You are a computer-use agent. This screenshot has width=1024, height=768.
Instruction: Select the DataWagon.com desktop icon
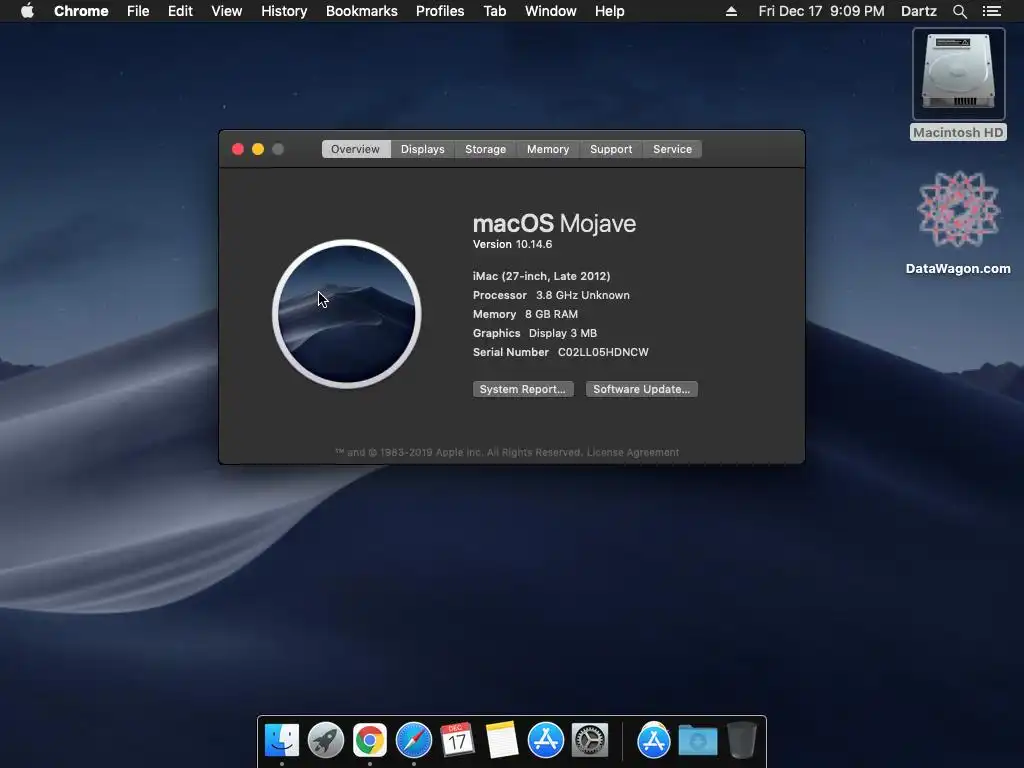tap(958, 222)
